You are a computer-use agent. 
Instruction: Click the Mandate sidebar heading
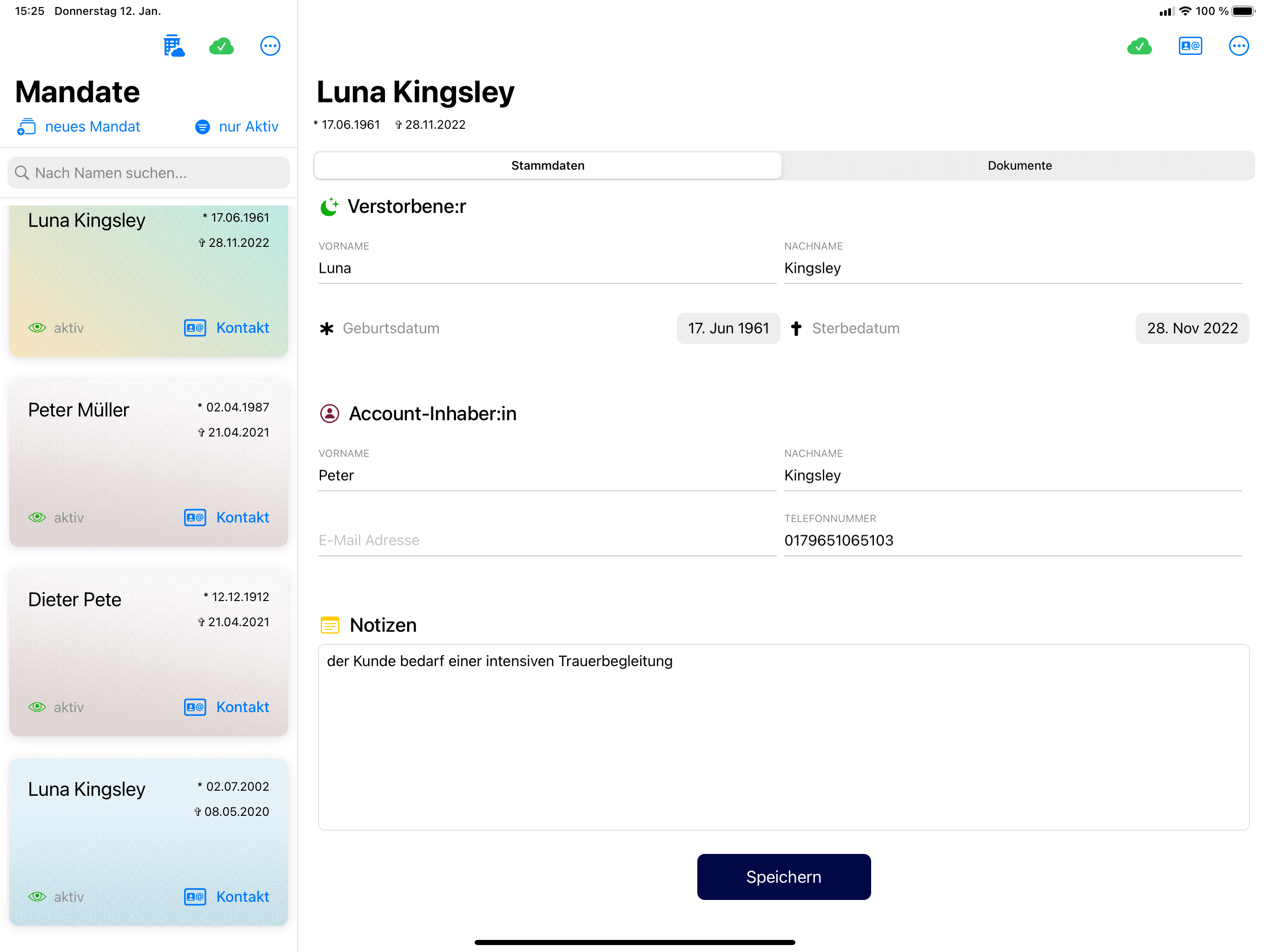(x=78, y=92)
